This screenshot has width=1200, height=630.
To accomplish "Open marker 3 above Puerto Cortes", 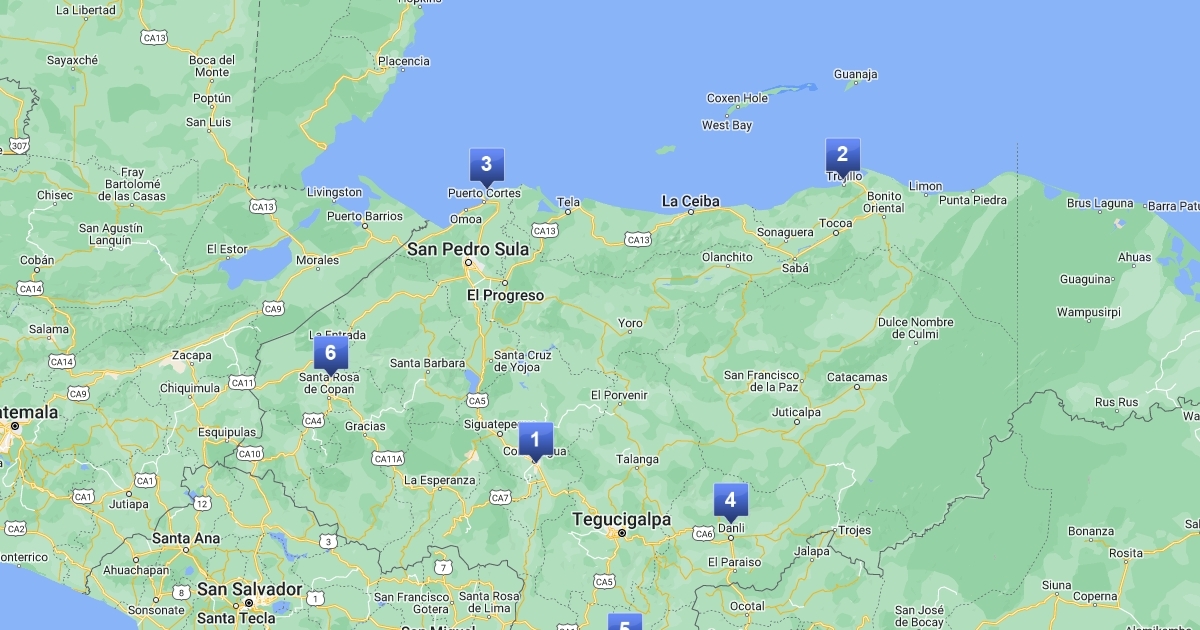I will (486, 165).
